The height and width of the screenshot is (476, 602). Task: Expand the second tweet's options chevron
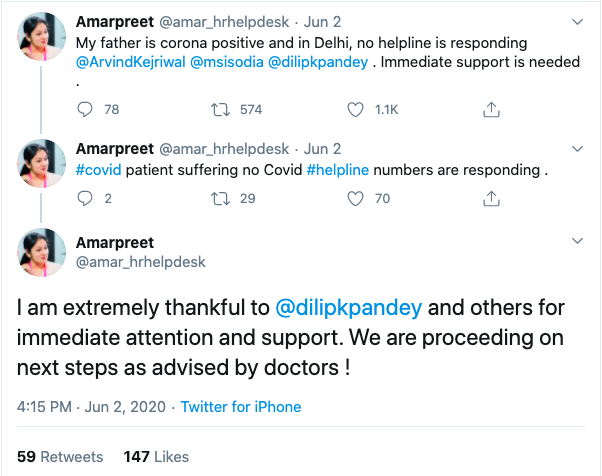pyautogui.click(x=577, y=150)
